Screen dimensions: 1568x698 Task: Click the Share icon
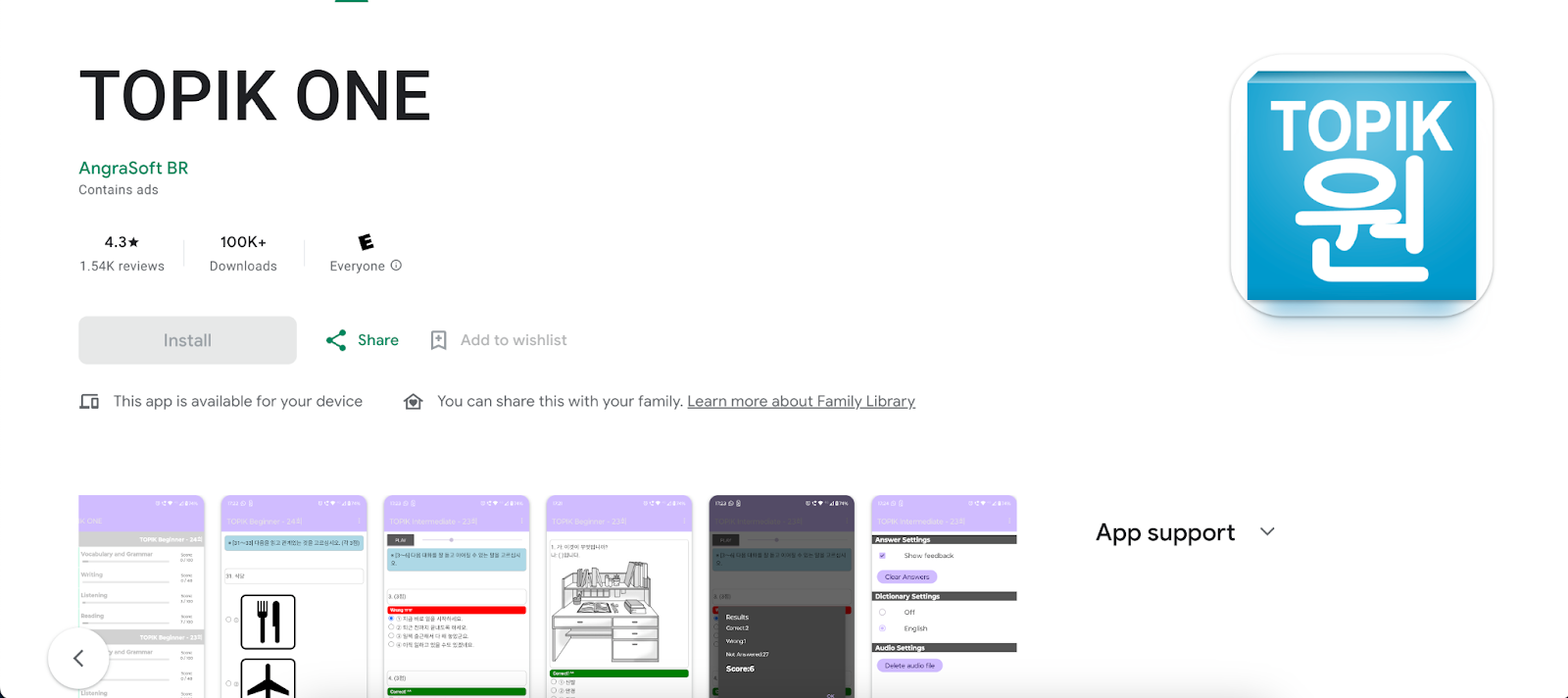(x=336, y=340)
